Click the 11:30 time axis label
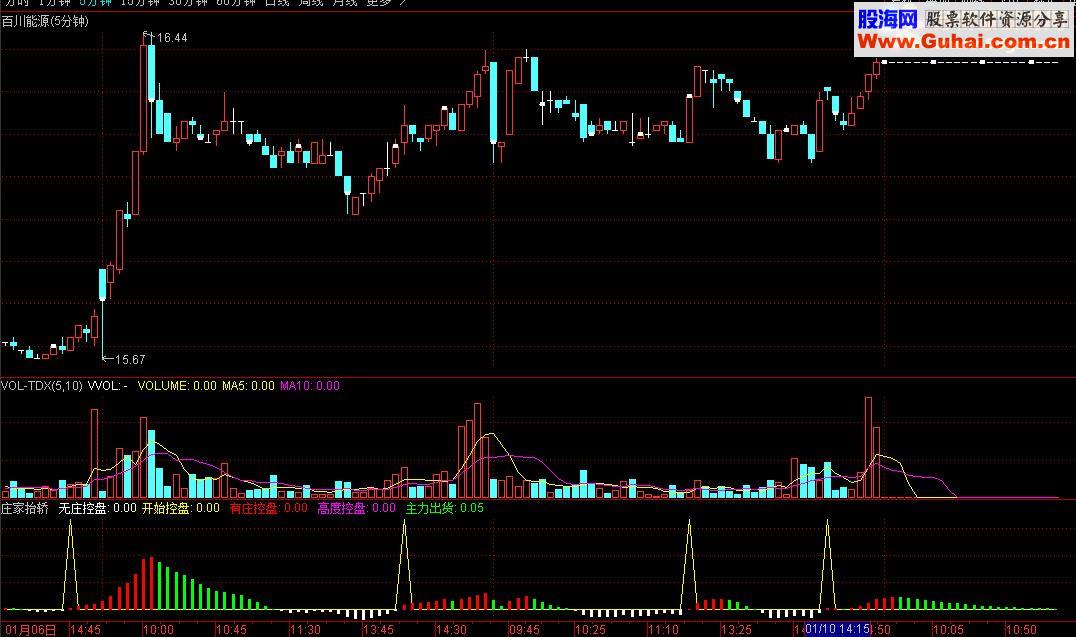1076x637 pixels. [305, 629]
